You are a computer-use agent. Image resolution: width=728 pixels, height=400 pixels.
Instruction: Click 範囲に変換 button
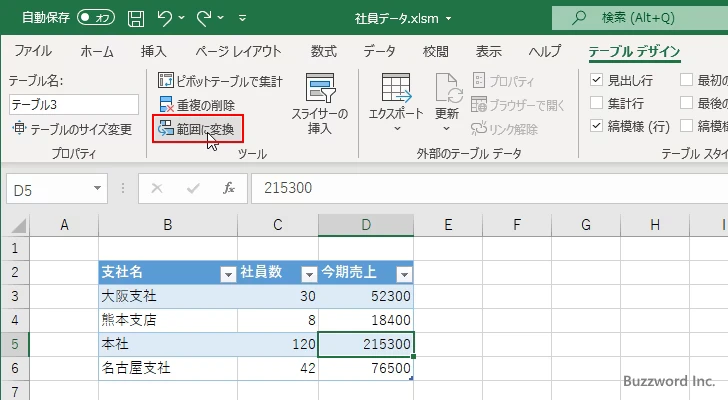(x=197, y=129)
